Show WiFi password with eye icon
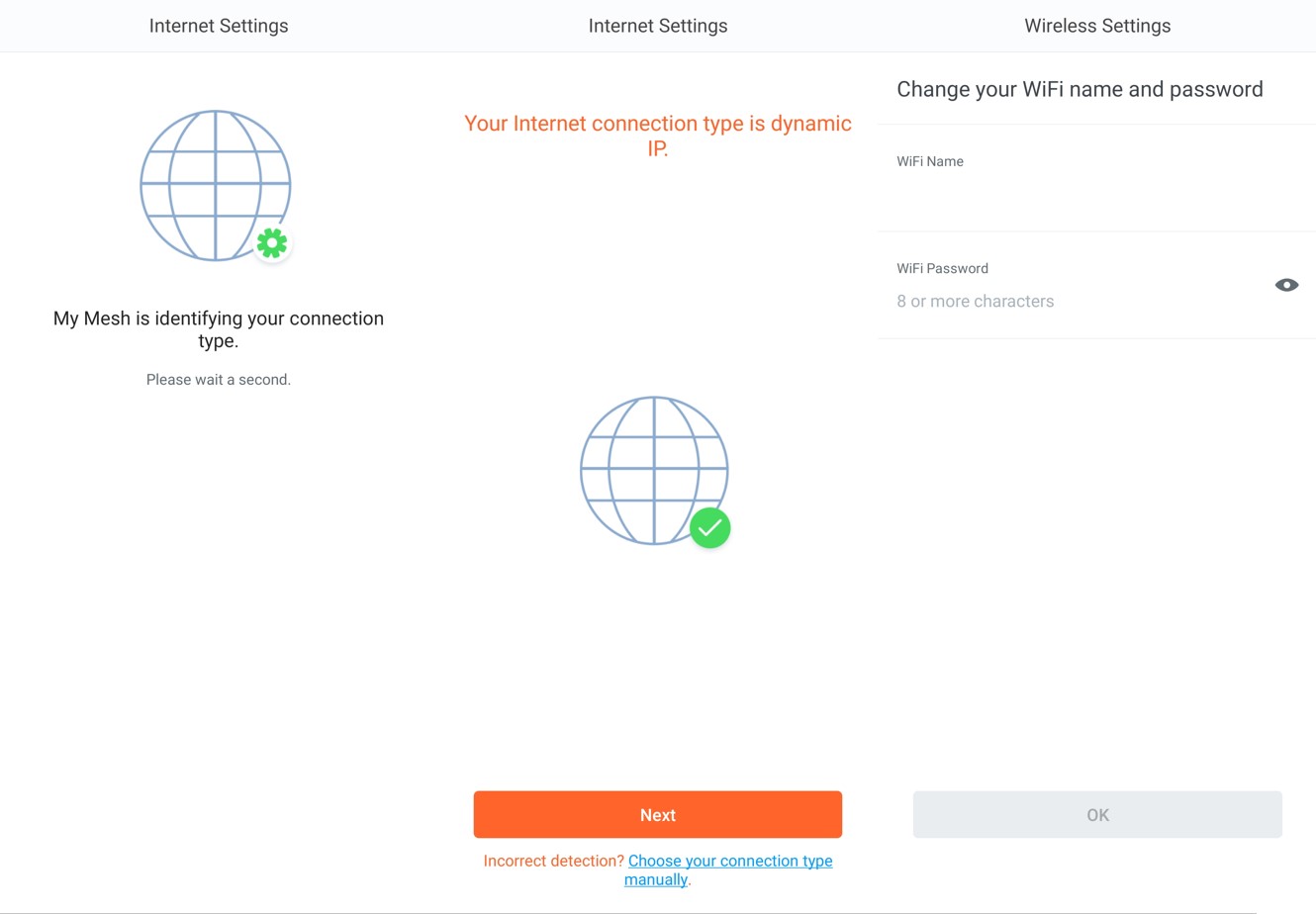The image size is (1316, 914). 1286,285
